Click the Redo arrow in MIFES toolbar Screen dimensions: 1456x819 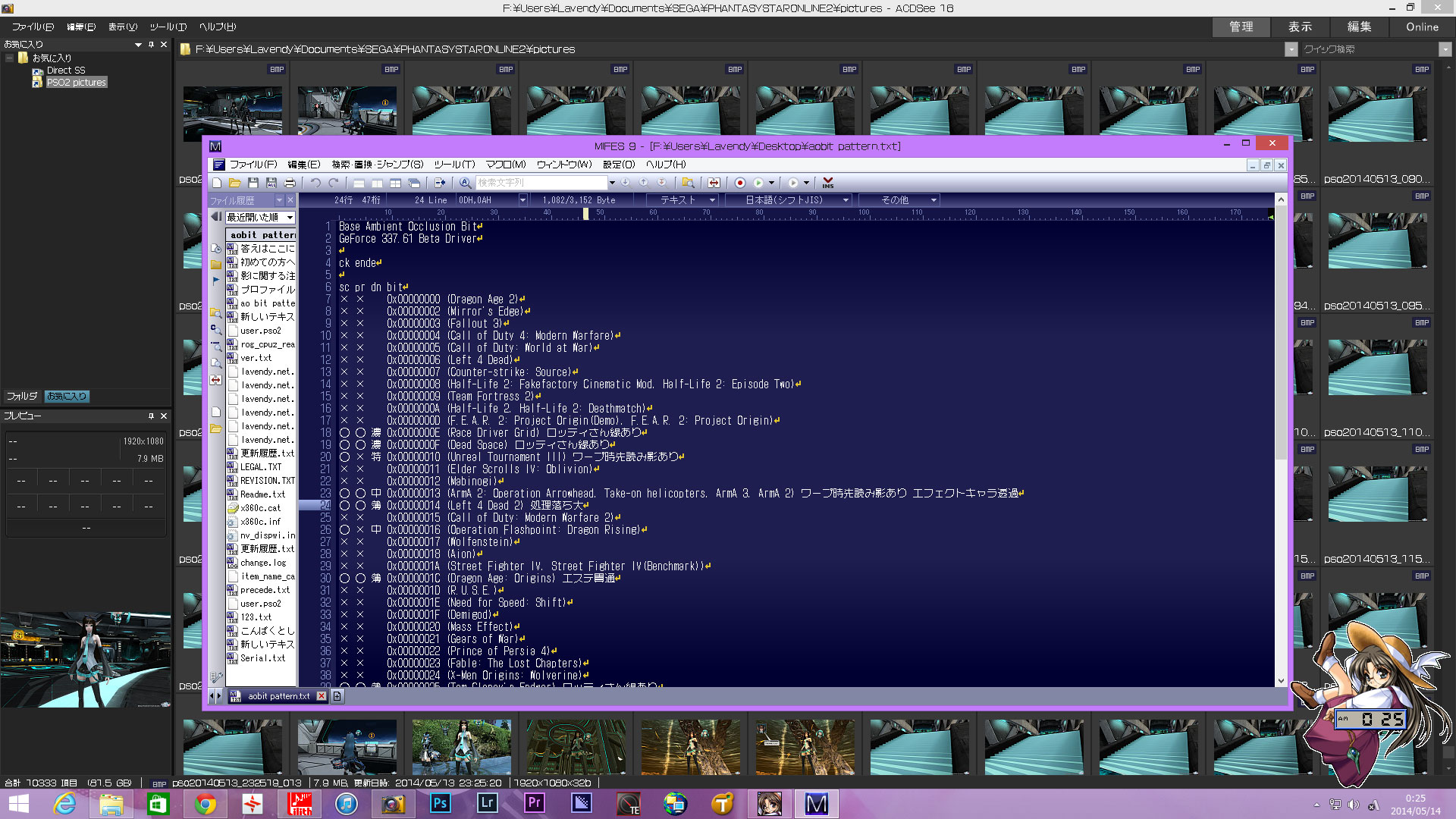tap(334, 183)
